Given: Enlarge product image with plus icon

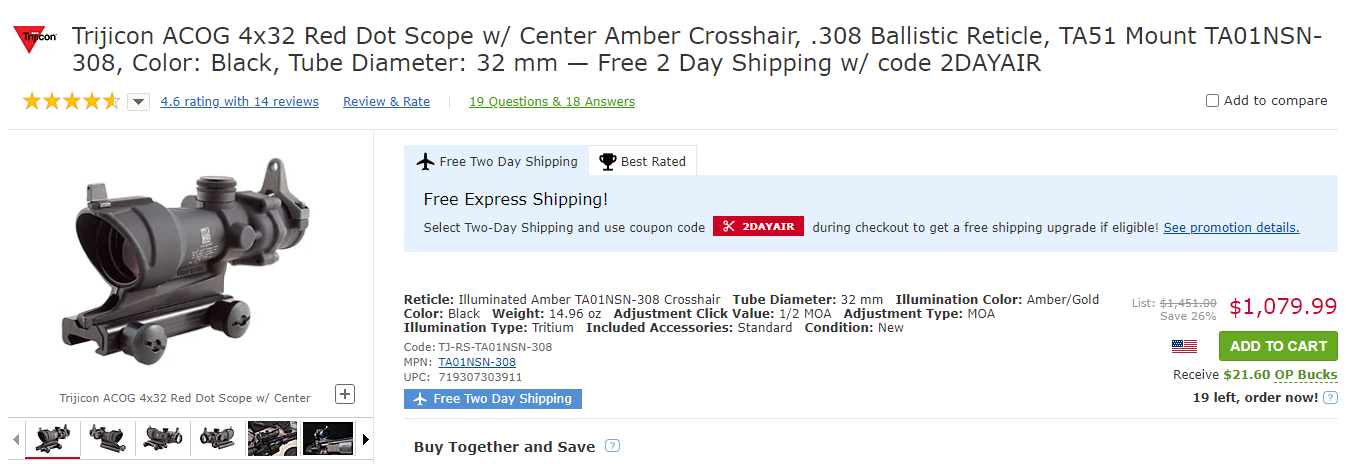Looking at the screenshot, I should point(345,394).
